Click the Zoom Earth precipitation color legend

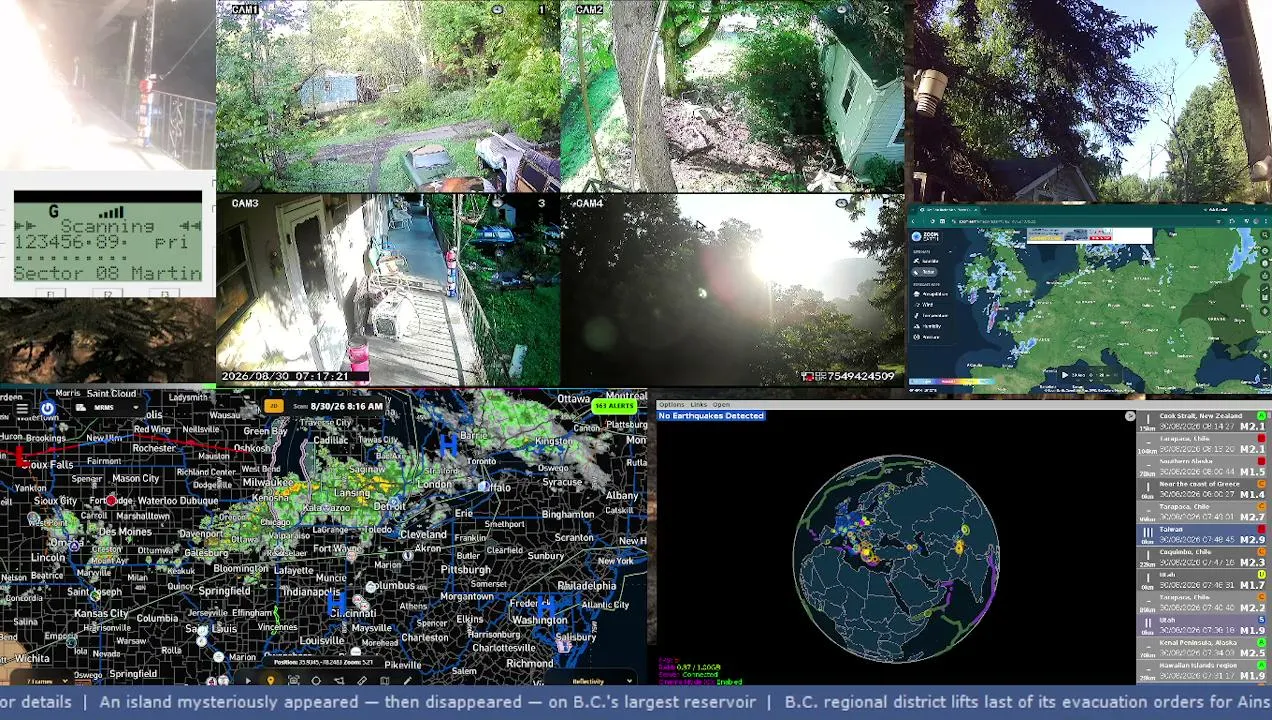(x=952, y=381)
